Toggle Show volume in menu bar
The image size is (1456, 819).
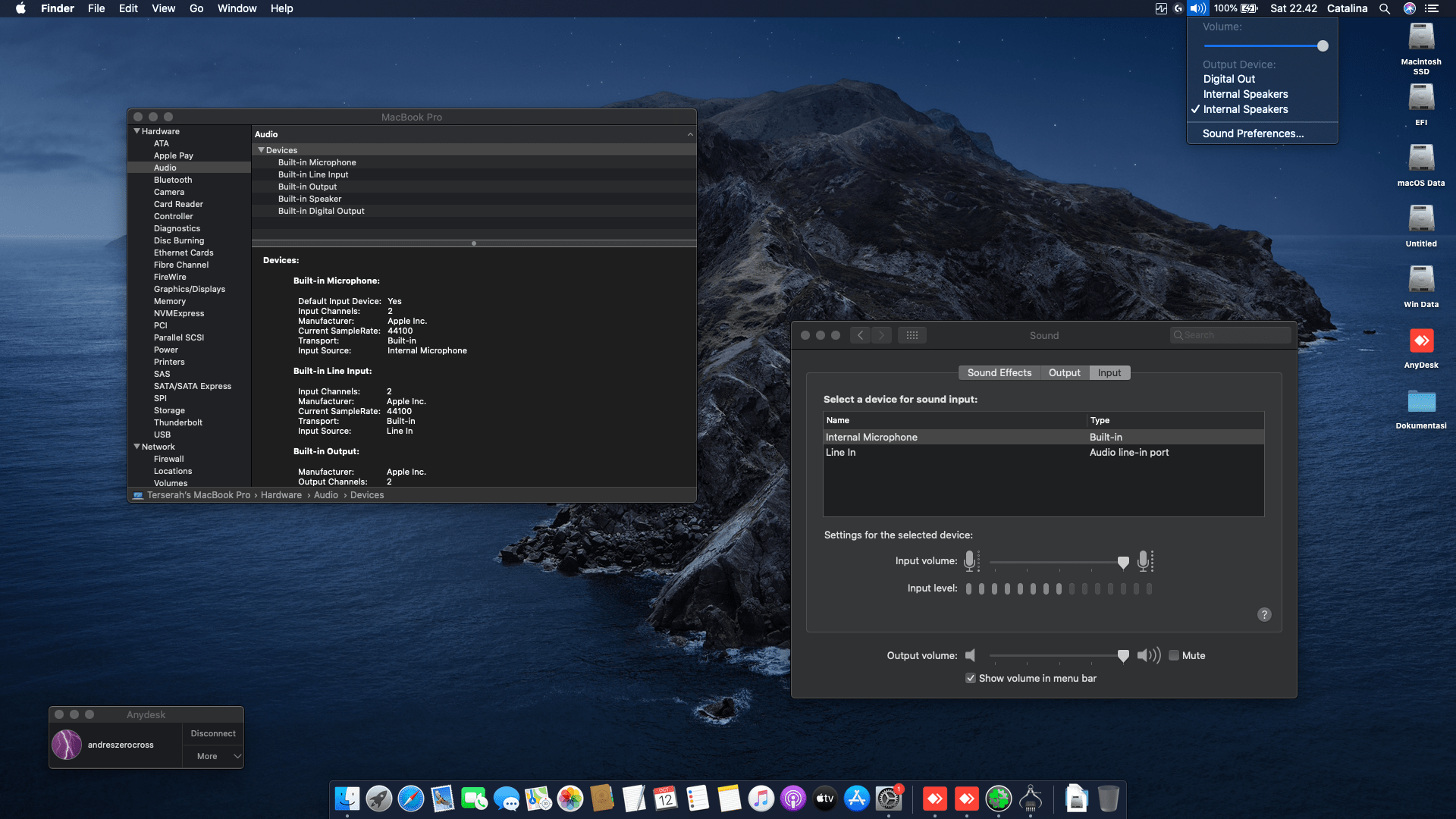[x=971, y=678]
